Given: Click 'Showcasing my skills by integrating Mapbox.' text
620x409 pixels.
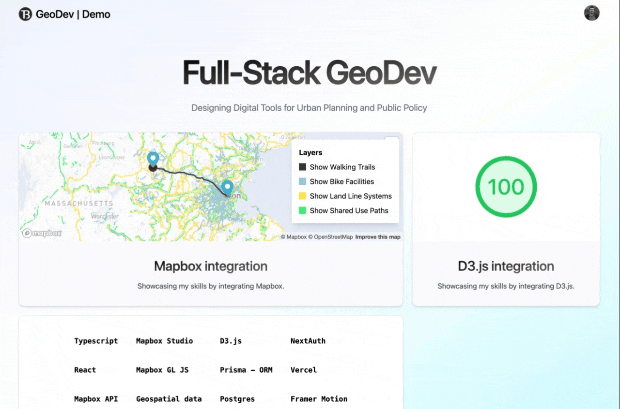Looking at the screenshot, I should tap(211, 286).
